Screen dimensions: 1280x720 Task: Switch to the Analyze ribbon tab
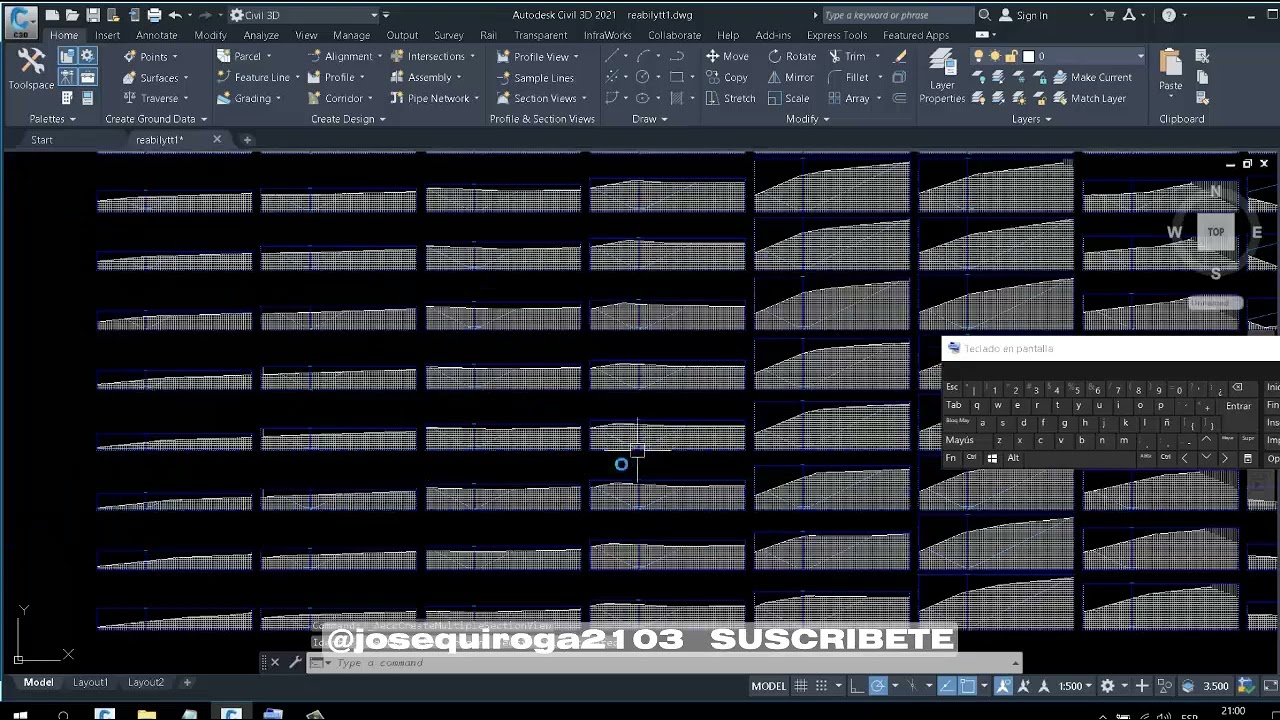261,35
